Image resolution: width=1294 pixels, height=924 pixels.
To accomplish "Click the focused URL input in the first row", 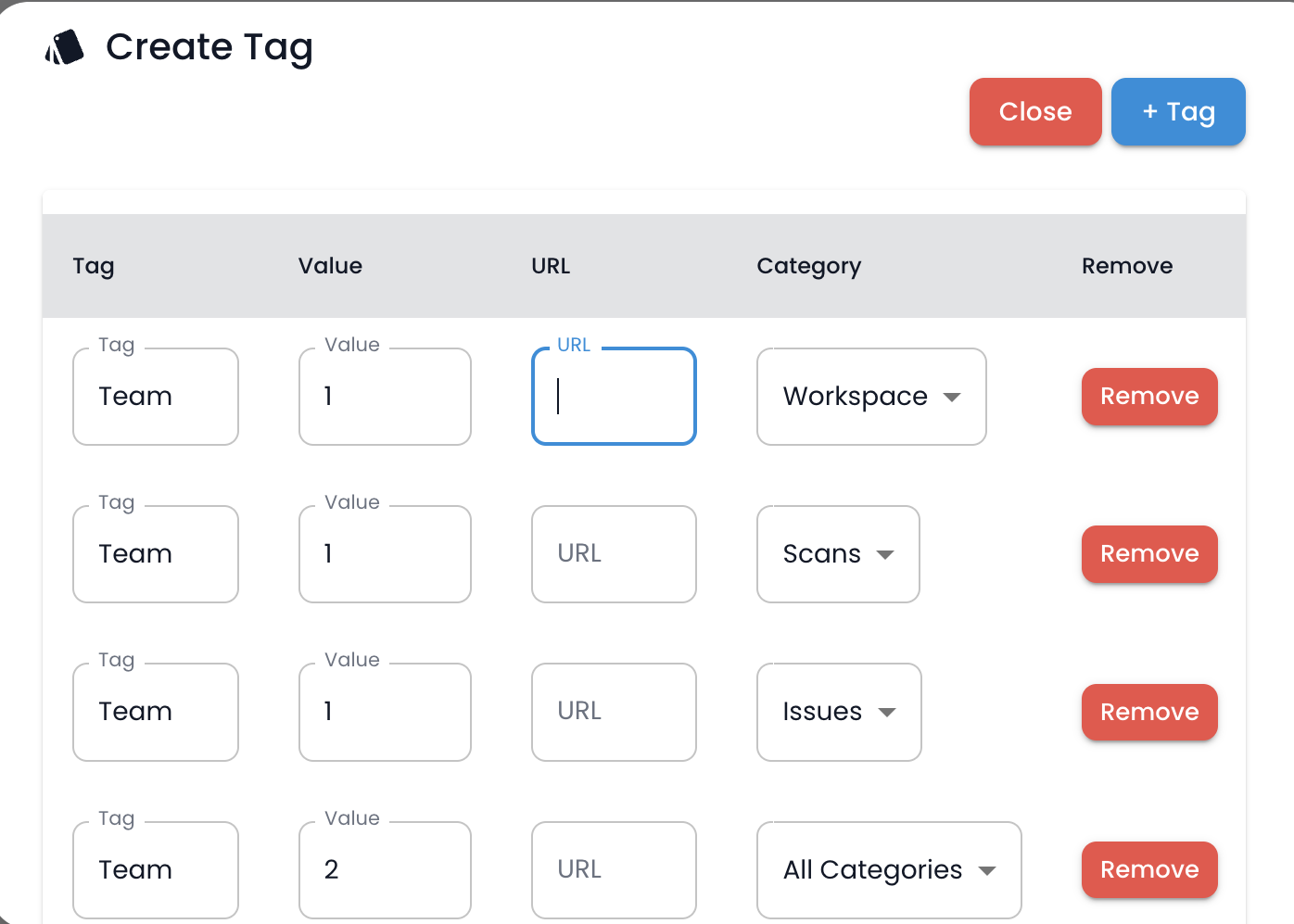I will (613, 397).
